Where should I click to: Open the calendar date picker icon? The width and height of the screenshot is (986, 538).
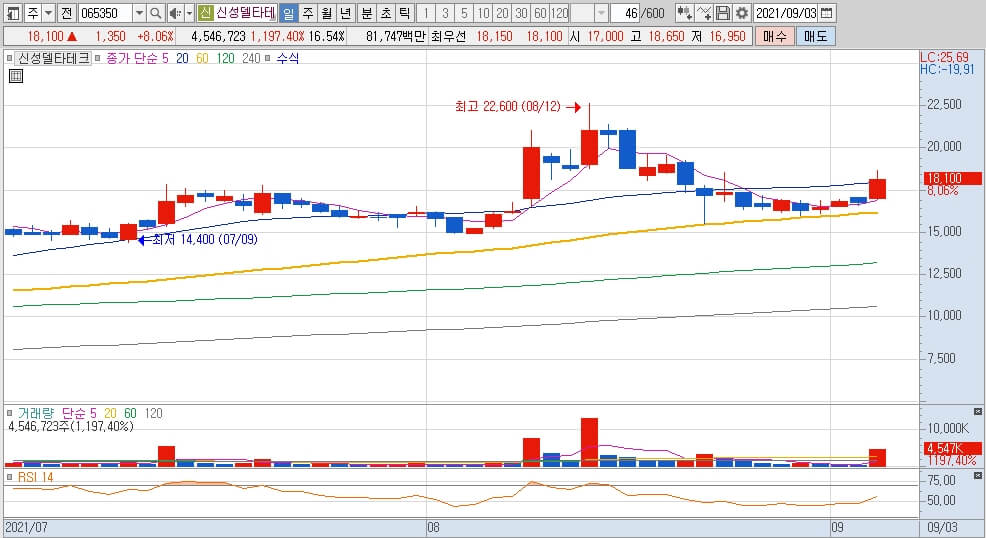pos(828,13)
